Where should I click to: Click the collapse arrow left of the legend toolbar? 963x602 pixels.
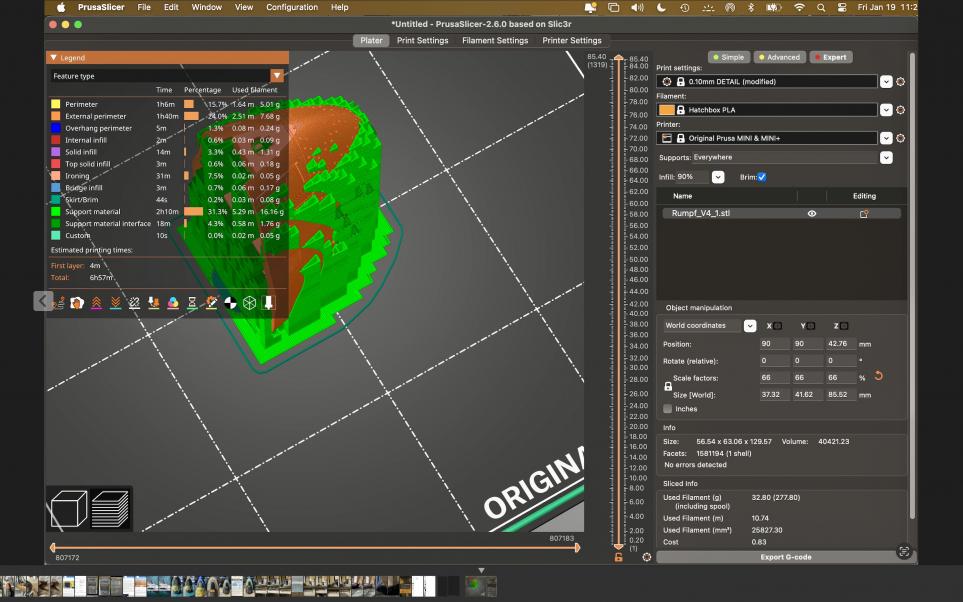coord(42,300)
